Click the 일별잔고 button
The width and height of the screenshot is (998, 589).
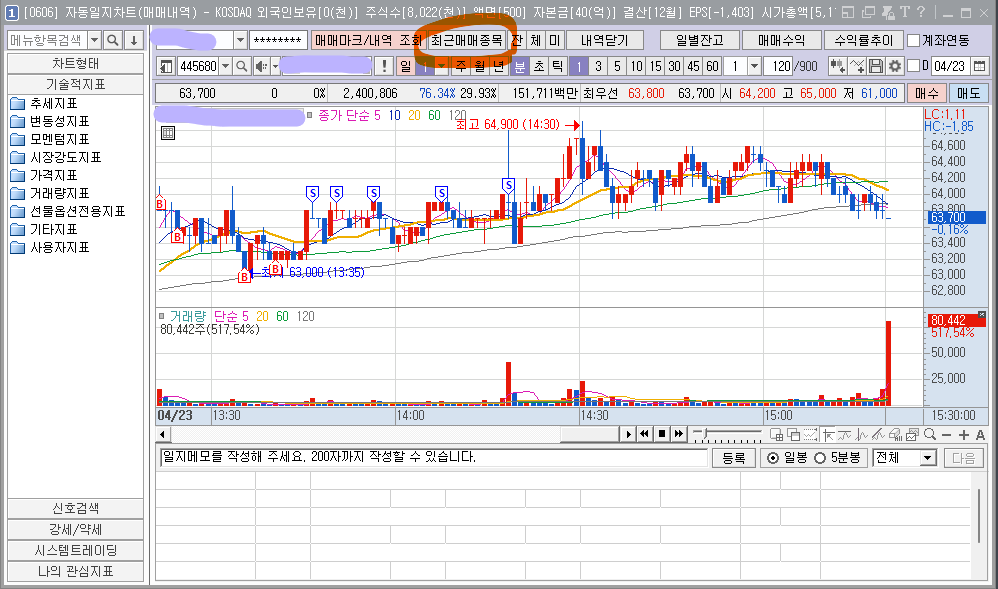point(699,40)
